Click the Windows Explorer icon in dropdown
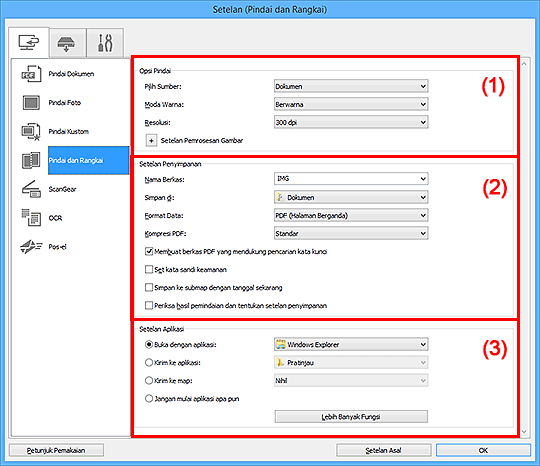The height and width of the screenshot is (466, 540). [281, 344]
